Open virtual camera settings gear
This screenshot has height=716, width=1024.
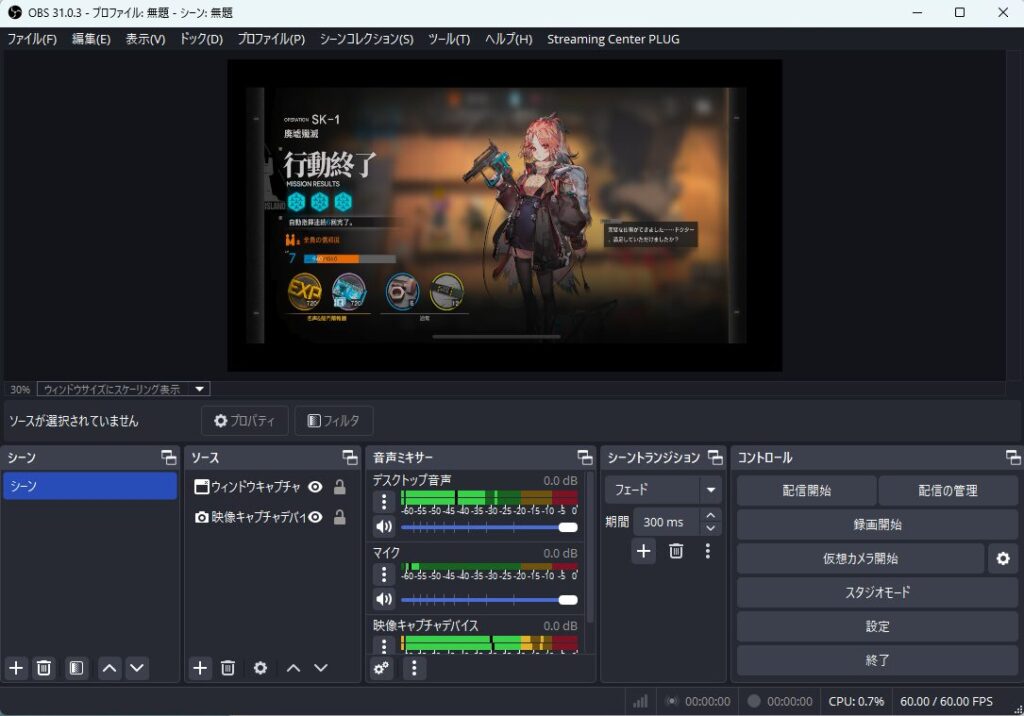tap(1003, 559)
